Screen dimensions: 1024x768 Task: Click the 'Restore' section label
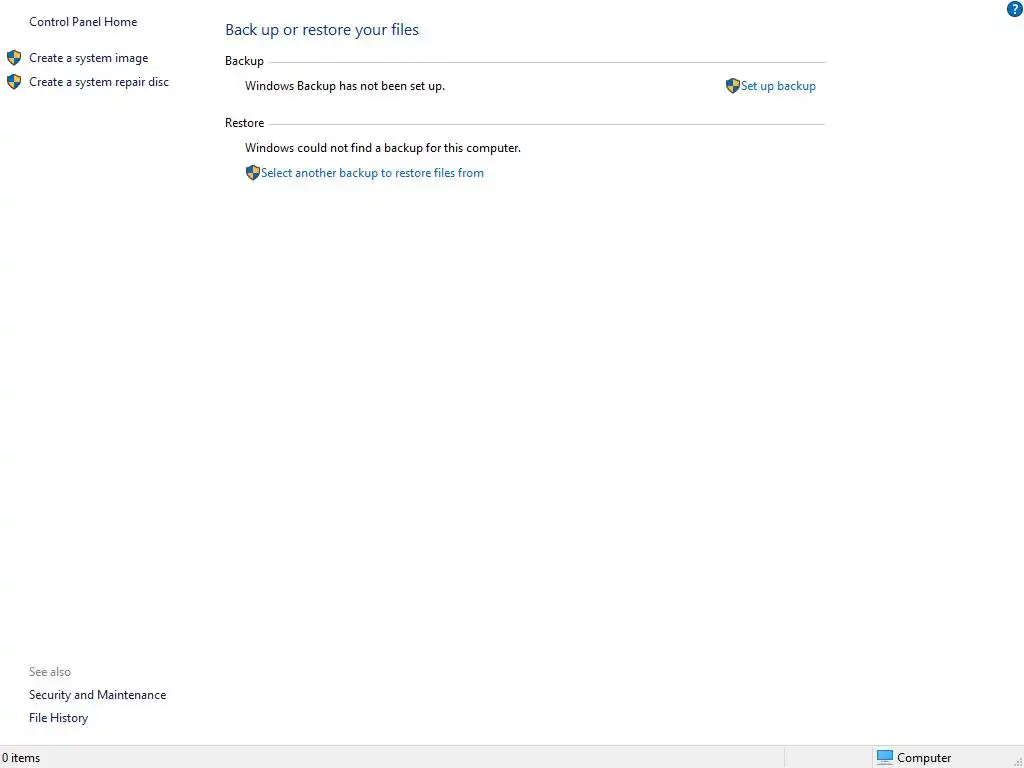pyautogui.click(x=244, y=123)
